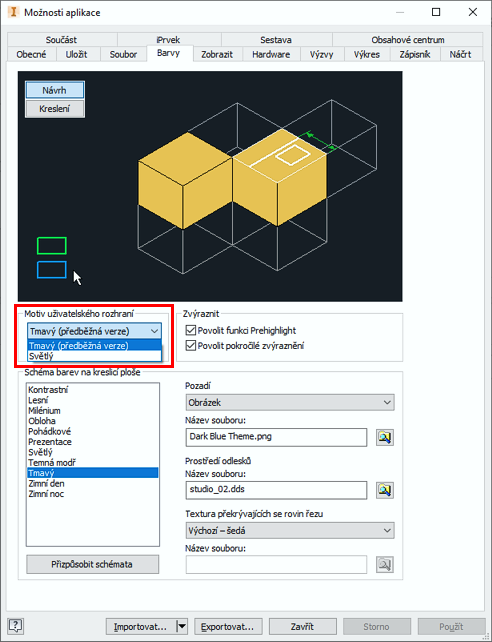Open the Zobrazit tab

coord(217,54)
